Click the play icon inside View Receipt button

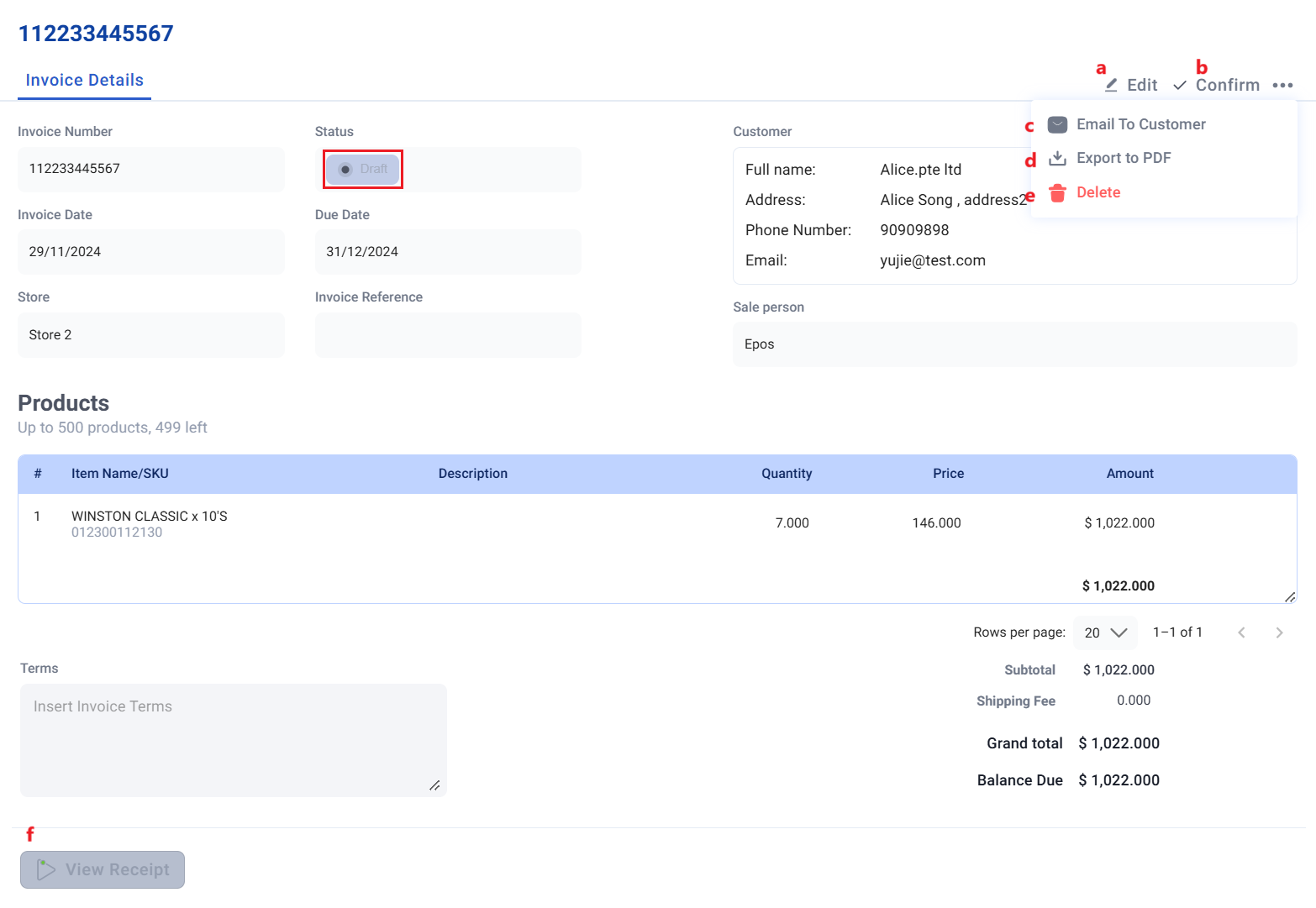[47, 869]
